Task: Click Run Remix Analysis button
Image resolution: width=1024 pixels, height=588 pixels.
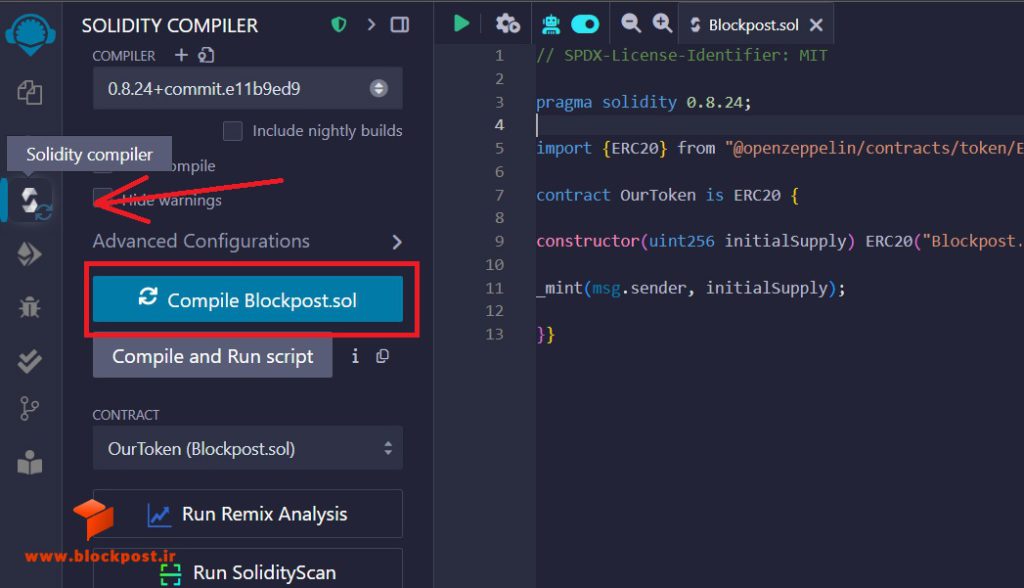Action: (248, 514)
